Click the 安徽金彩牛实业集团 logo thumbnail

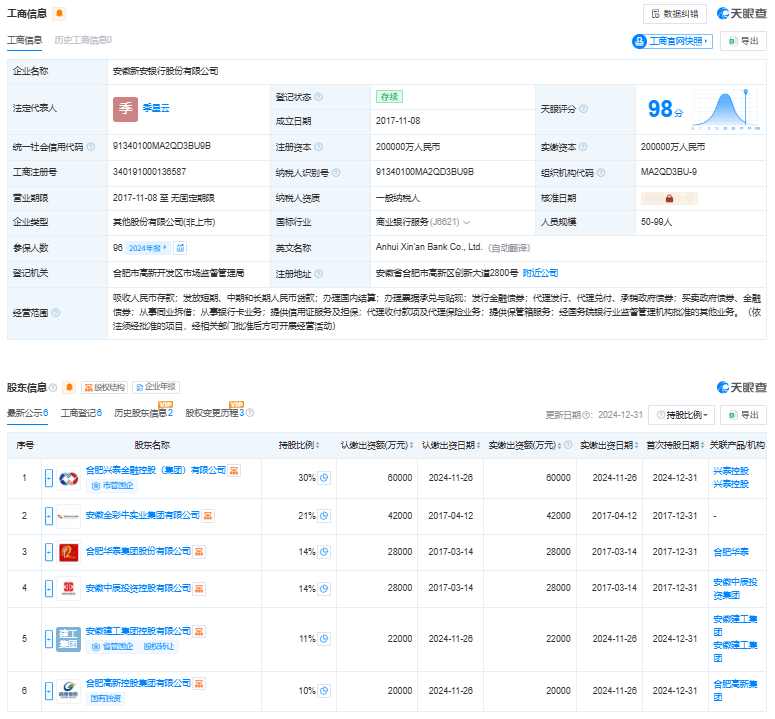(x=68, y=516)
